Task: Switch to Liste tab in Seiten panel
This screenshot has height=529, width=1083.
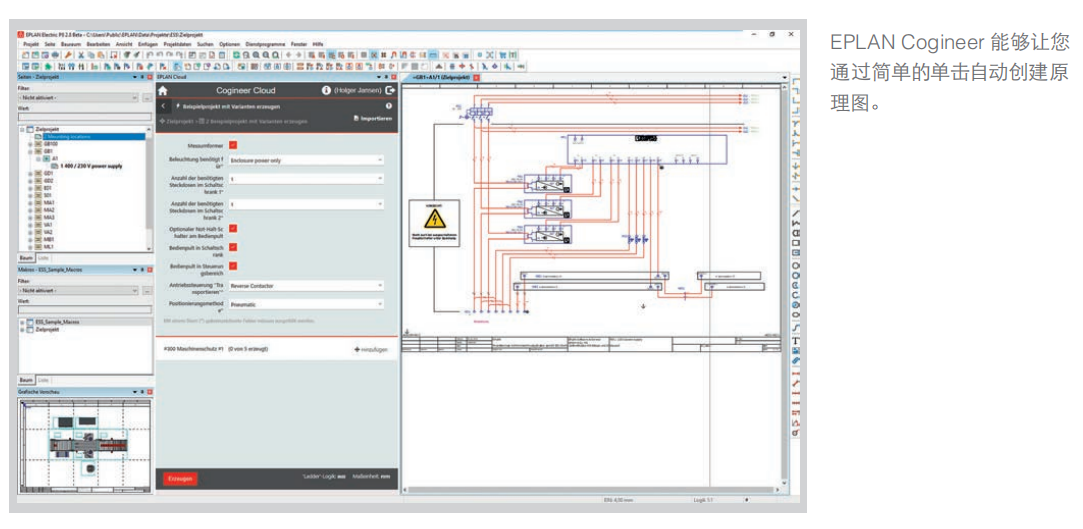Action: [43, 257]
